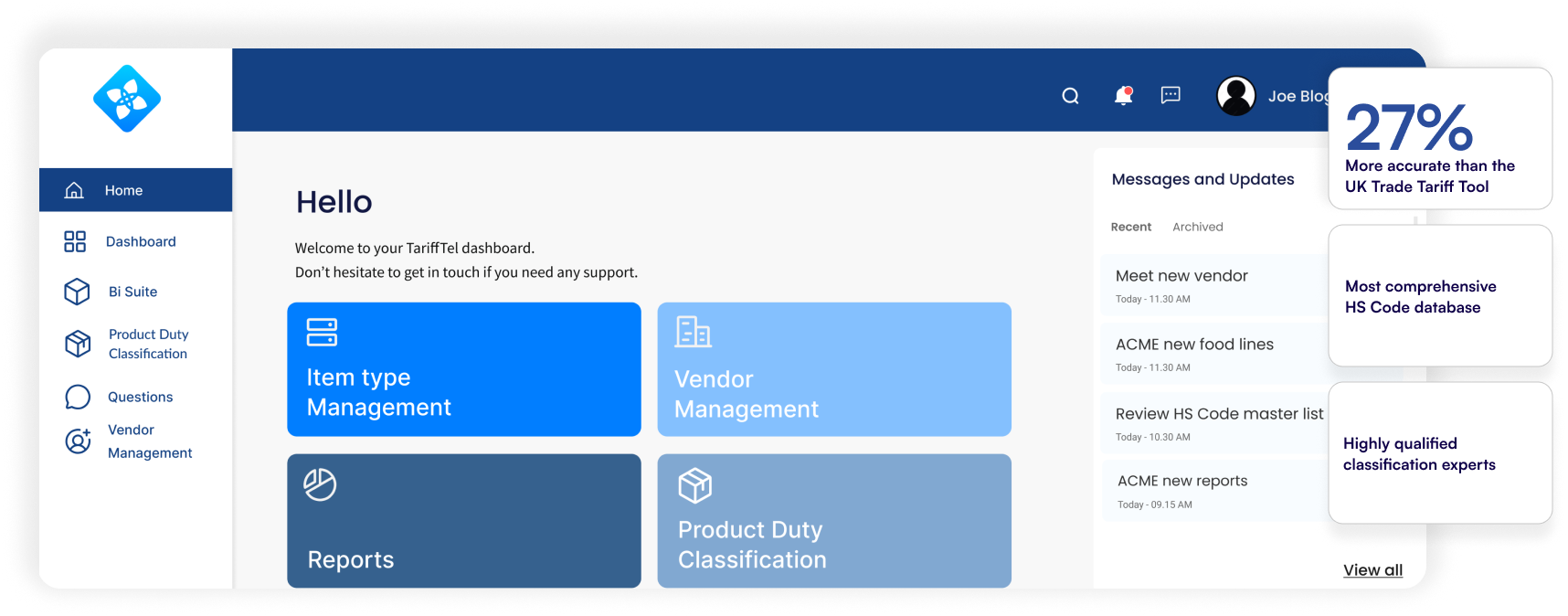Viewport: 1568px width, 616px height.
Task: Switch to the Recent messages tab
Action: click(x=1130, y=227)
